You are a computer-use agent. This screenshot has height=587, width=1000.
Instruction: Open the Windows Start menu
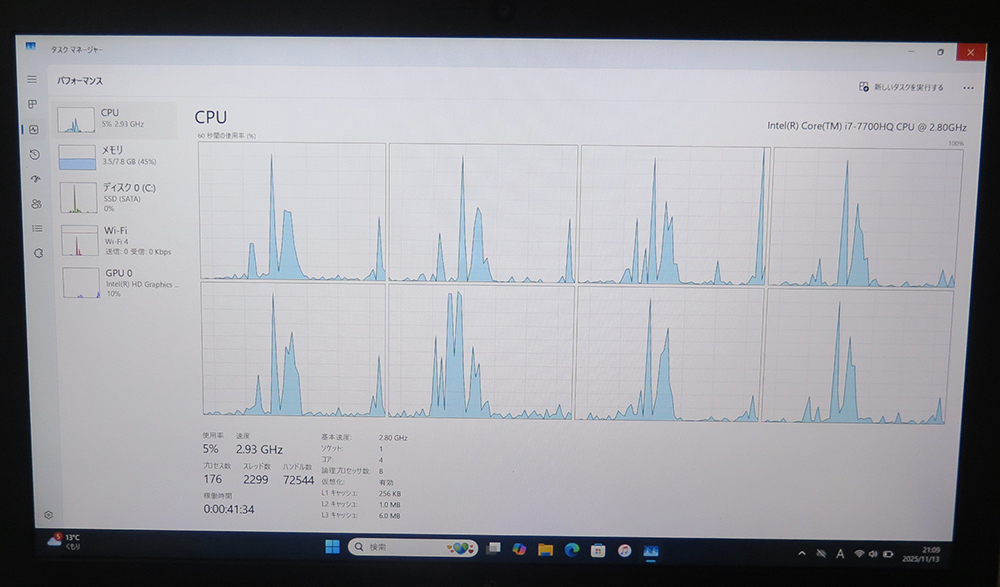click(332, 547)
